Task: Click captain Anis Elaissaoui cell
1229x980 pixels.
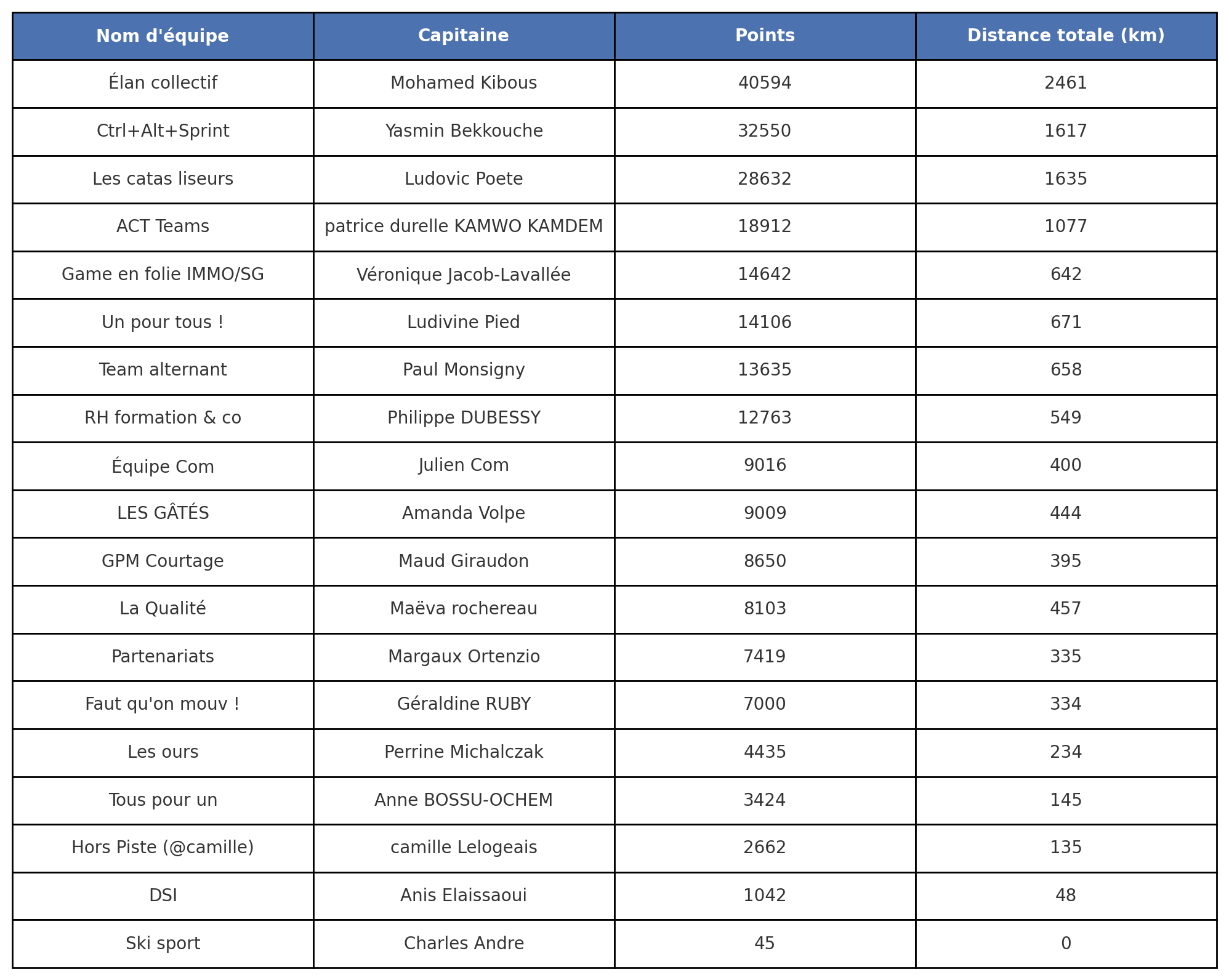Action: pos(464,896)
